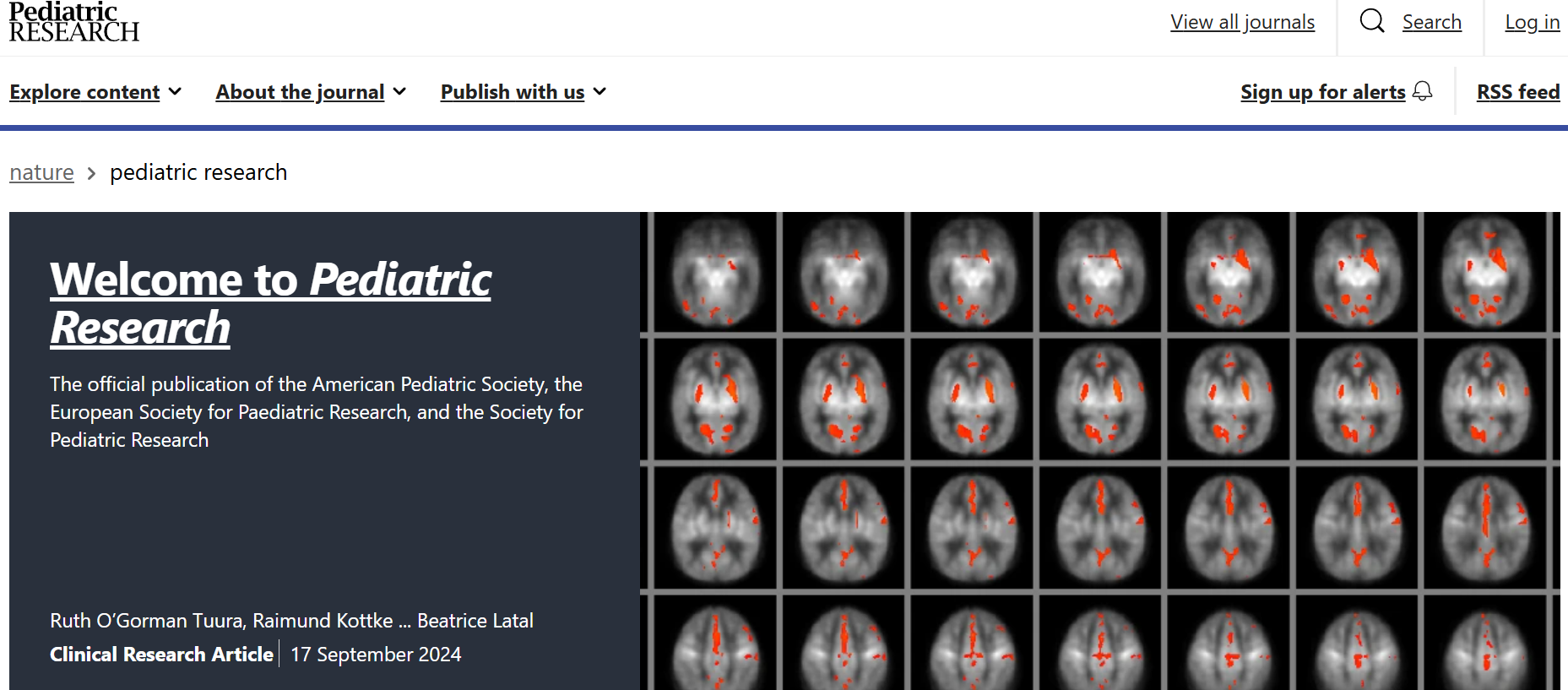Click the official publication description paragraph
The image size is (1568, 690).
[317, 412]
